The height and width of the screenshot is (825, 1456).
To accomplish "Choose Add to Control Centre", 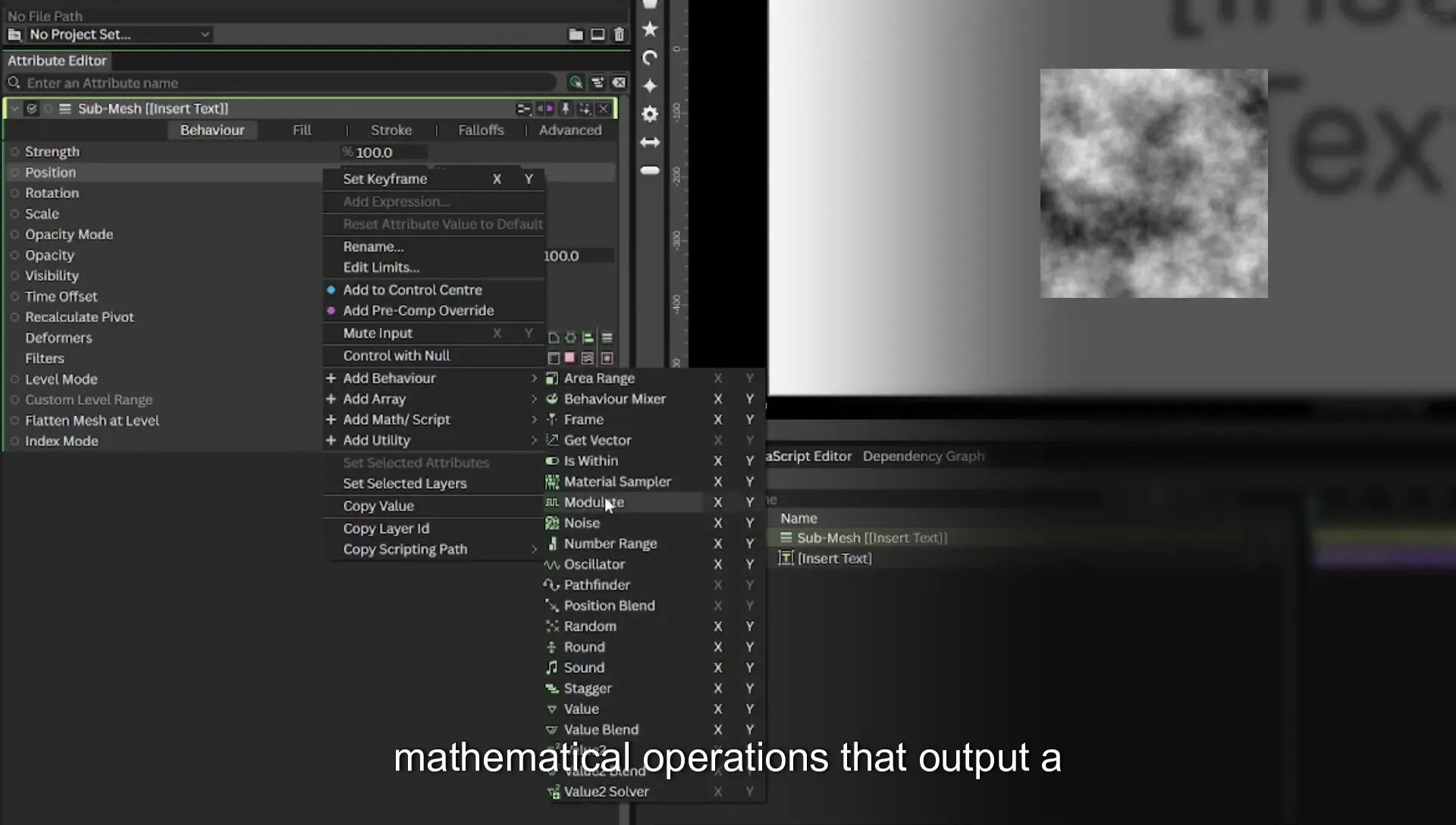I will click(x=413, y=290).
